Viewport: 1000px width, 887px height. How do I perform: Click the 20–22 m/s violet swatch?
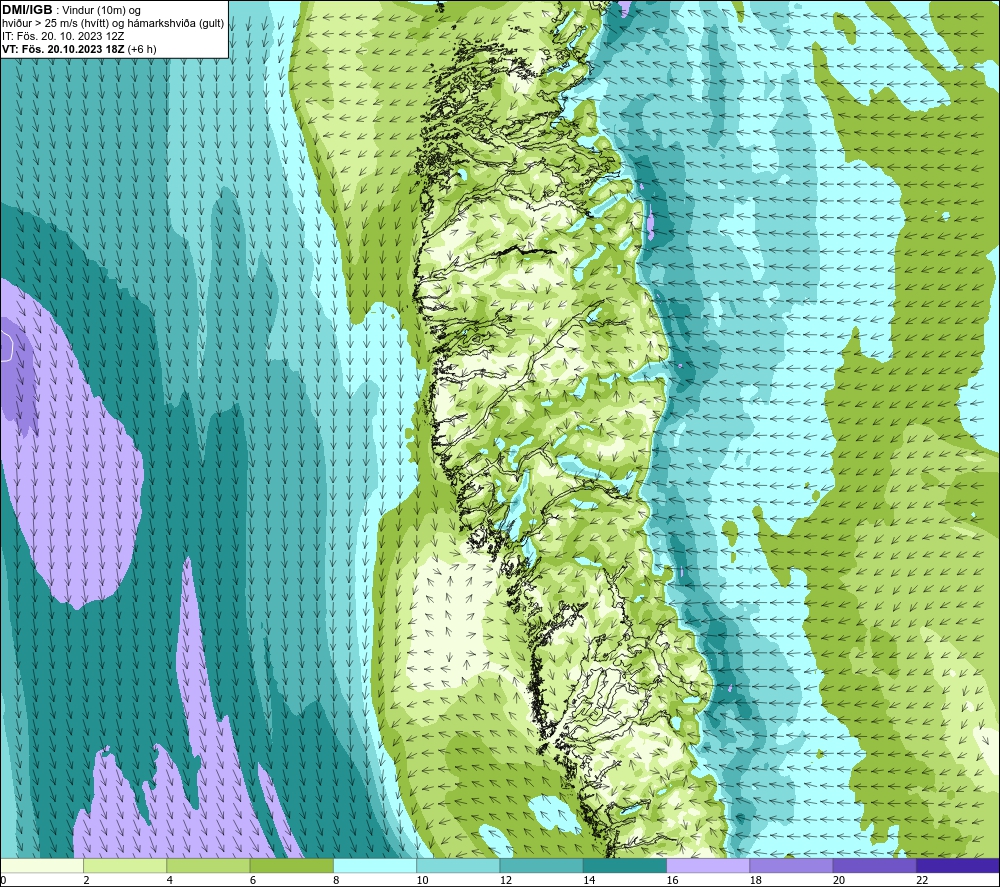(x=874, y=865)
